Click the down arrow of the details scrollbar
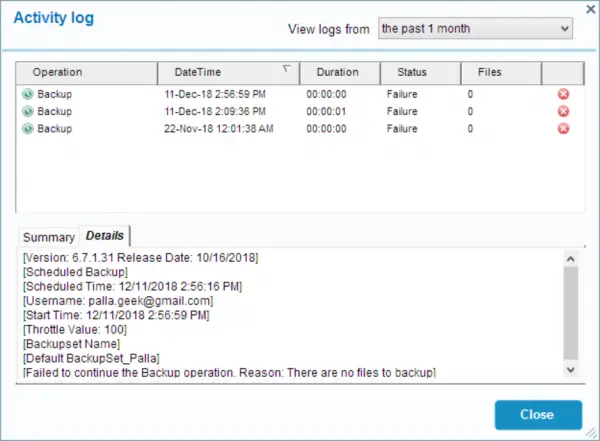Image resolution: width=600 pixels, height=441 pixels. [x=571, y=370]
